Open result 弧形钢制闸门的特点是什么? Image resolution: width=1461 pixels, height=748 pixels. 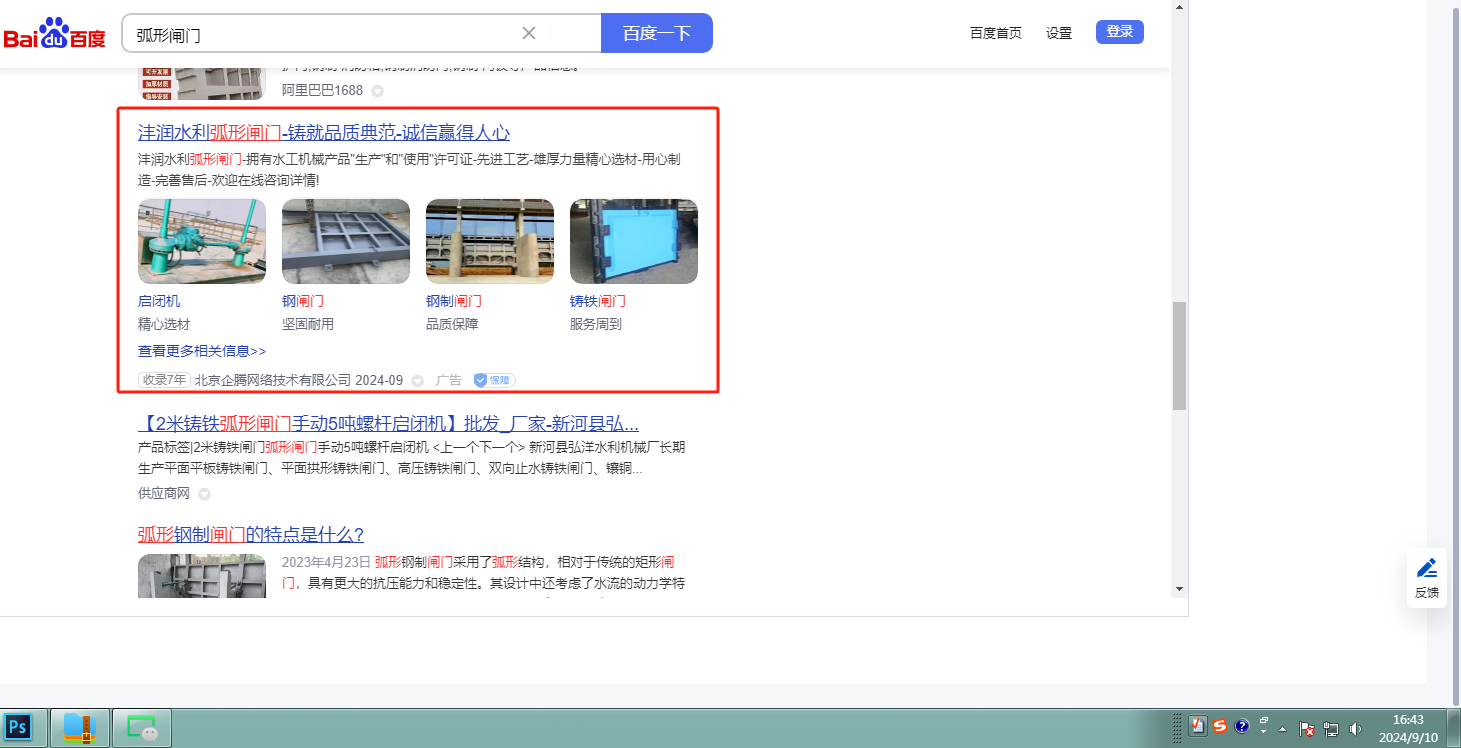[251, 534]
